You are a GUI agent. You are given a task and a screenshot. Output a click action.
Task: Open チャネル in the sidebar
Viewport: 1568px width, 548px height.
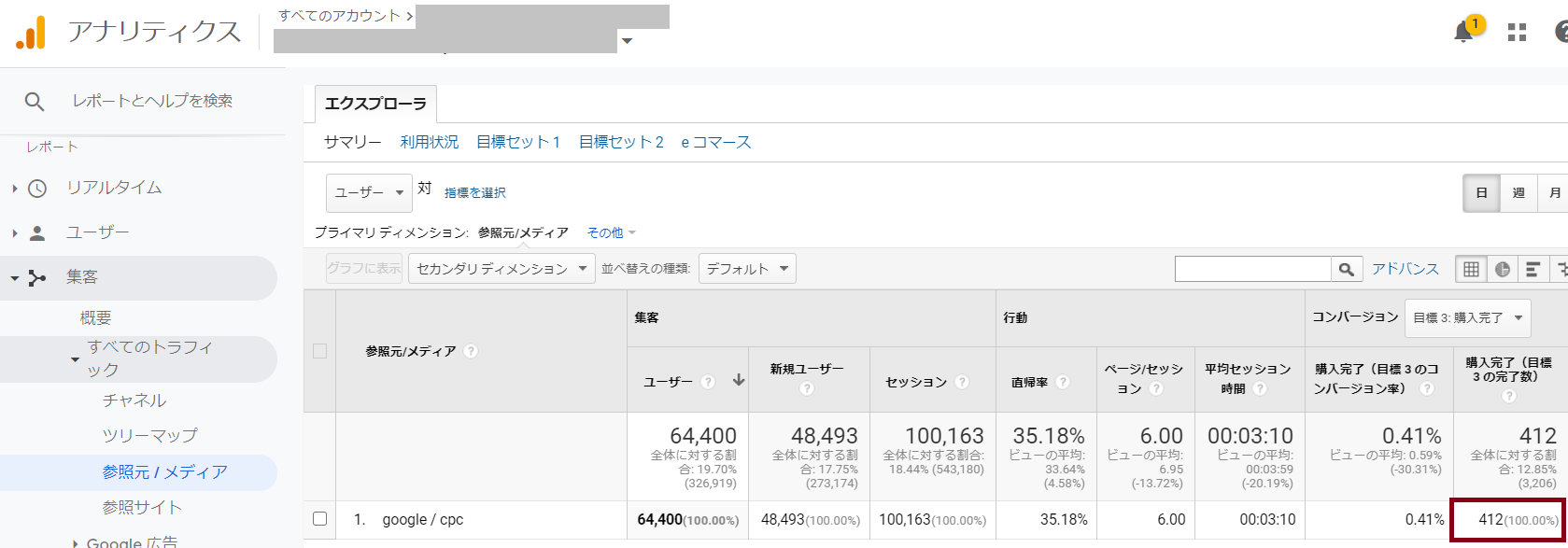pos(134,400)
